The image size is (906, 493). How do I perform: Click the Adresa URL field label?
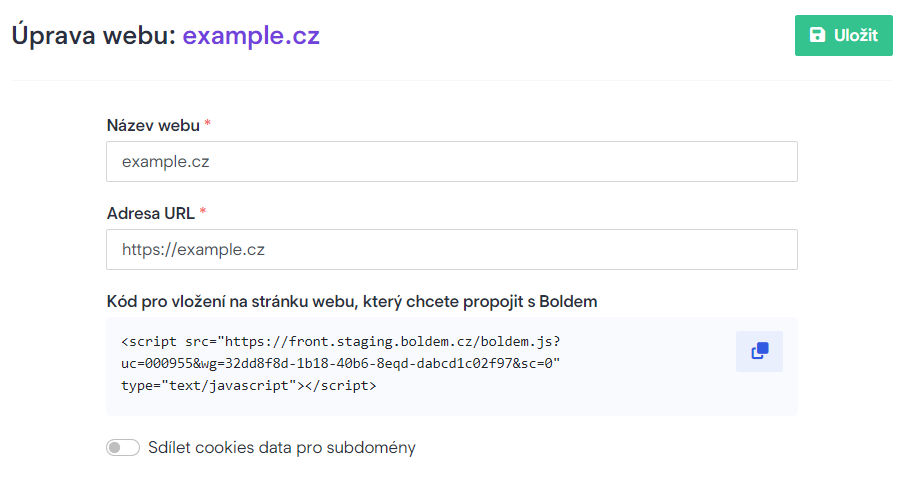151,213
